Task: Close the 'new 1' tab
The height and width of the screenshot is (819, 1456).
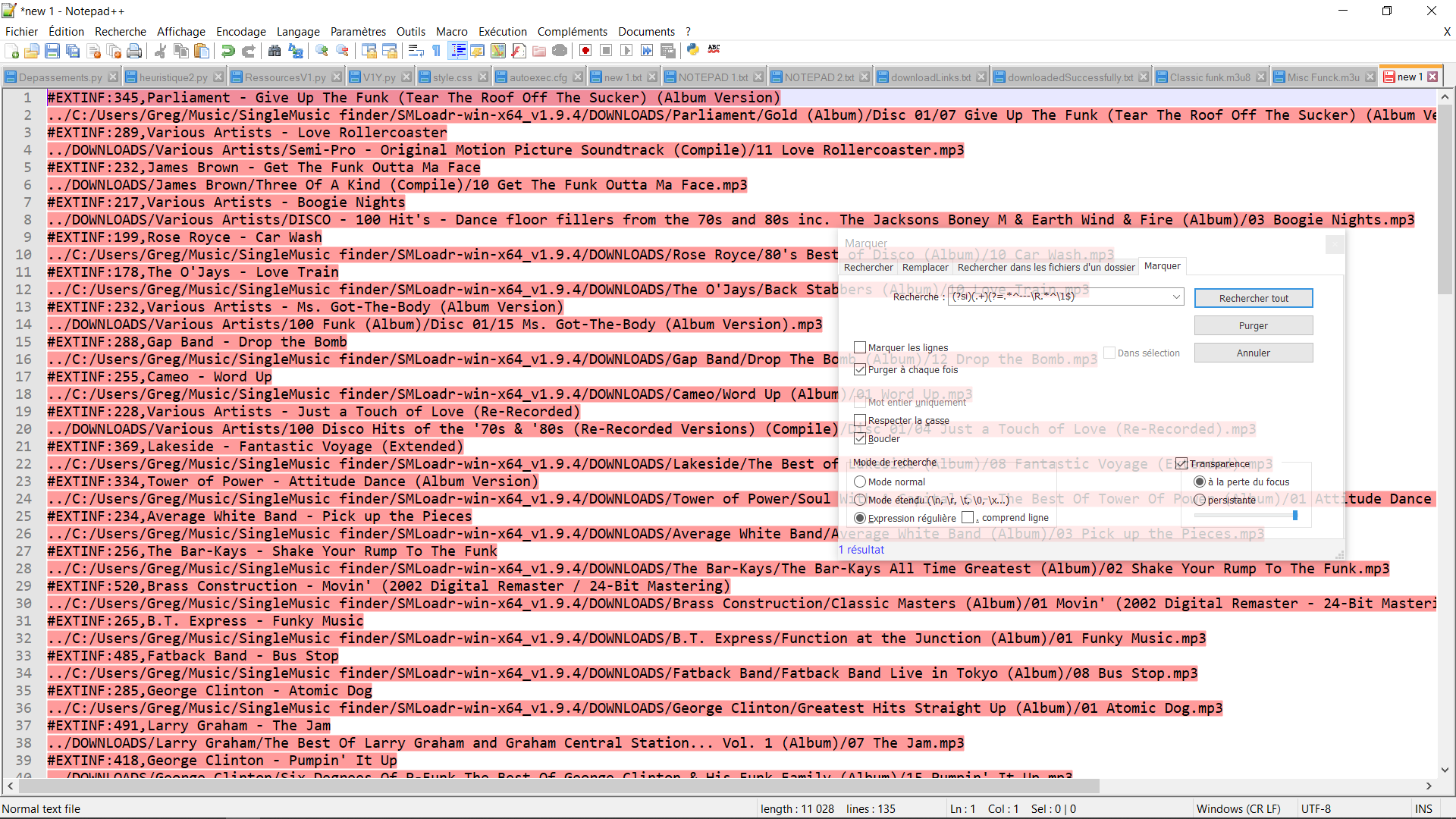Action: point(1432,77)
